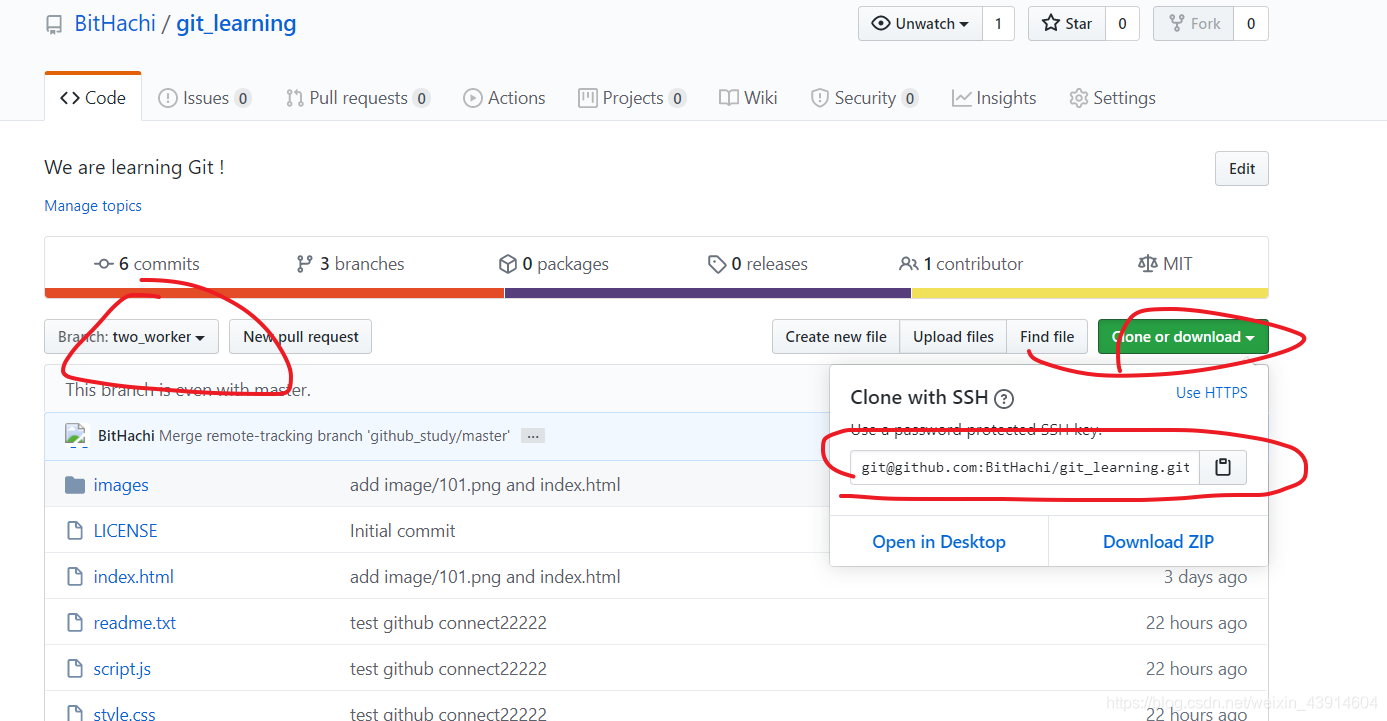The width and height of the screenshot is (1387, 721).
Task: Switch to the Code tab
Action: (x=93, y=98)
